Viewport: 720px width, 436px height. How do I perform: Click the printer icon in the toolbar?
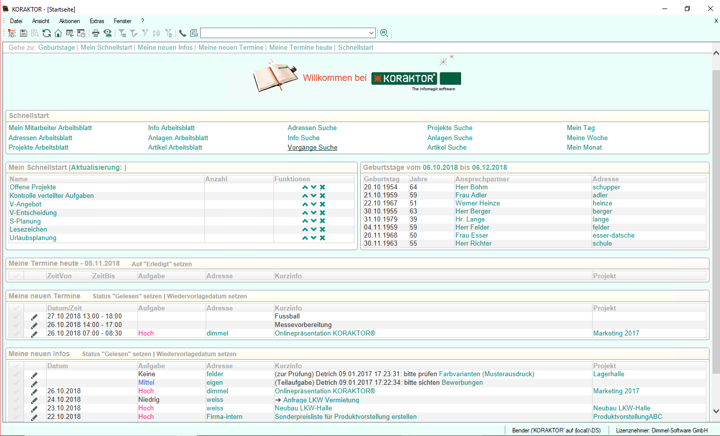pyautogui.click(x=96, y=33)
